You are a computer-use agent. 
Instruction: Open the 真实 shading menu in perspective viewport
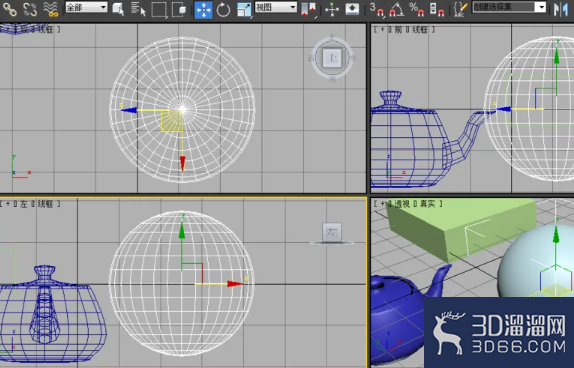(x=427, y=204)
